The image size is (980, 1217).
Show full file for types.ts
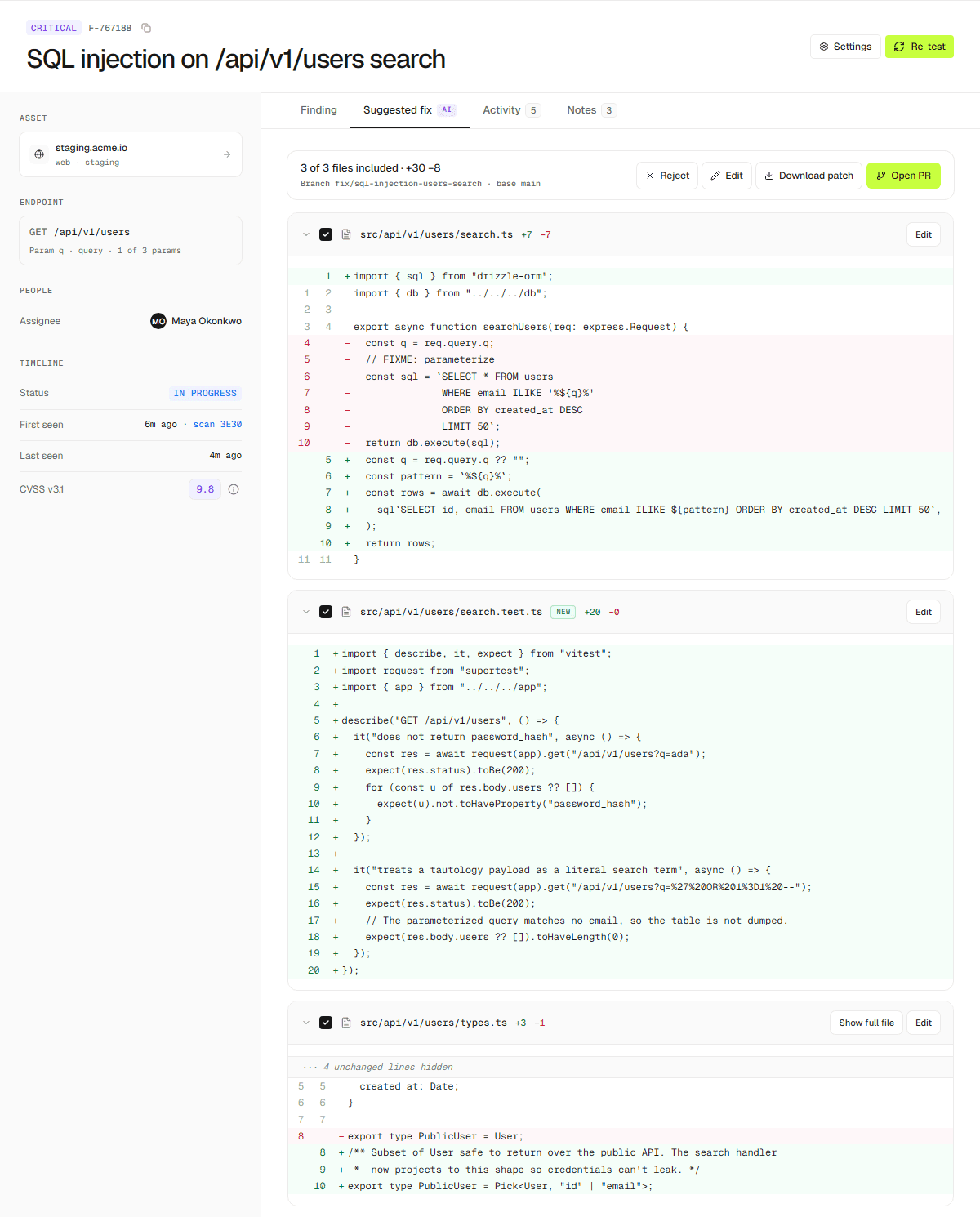coord(866,1023)
